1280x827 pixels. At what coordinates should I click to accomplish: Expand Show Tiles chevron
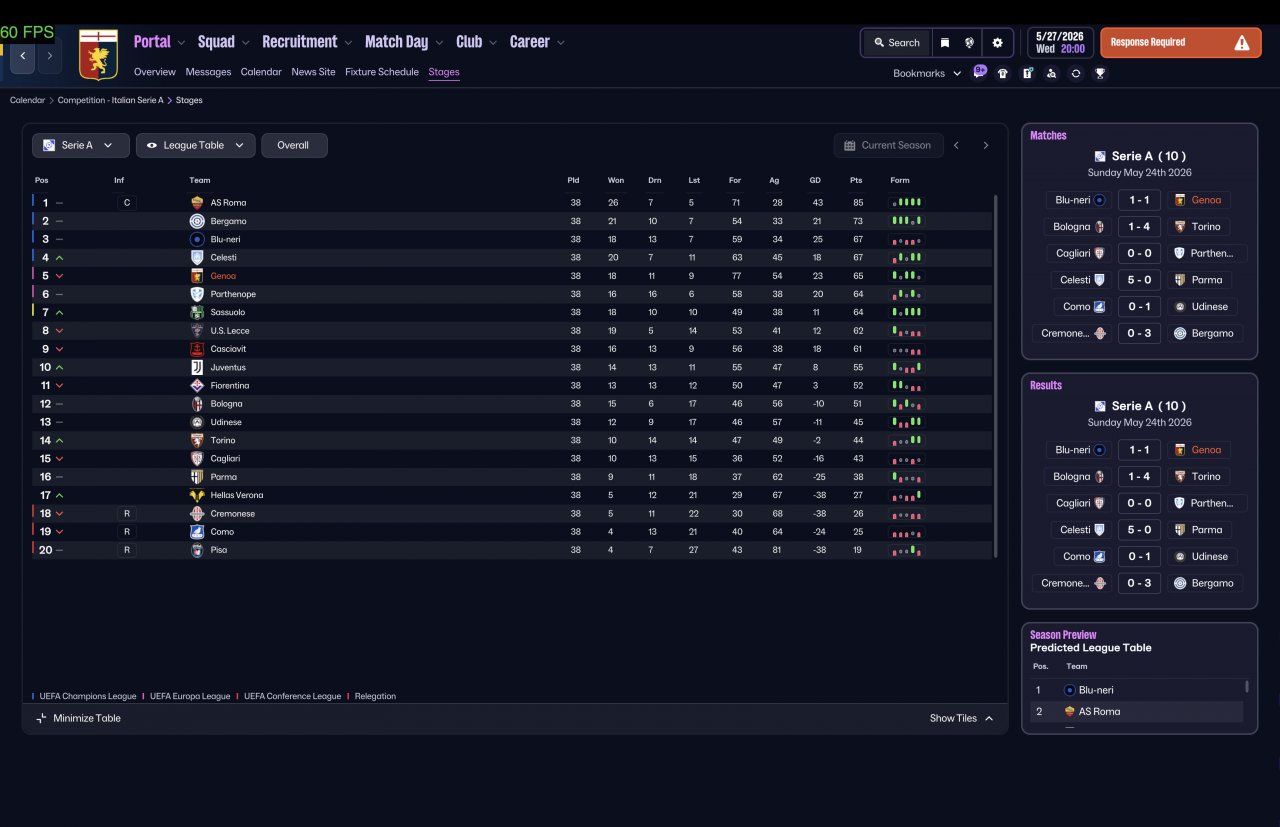pyautogui.click(x=989, y=718)
